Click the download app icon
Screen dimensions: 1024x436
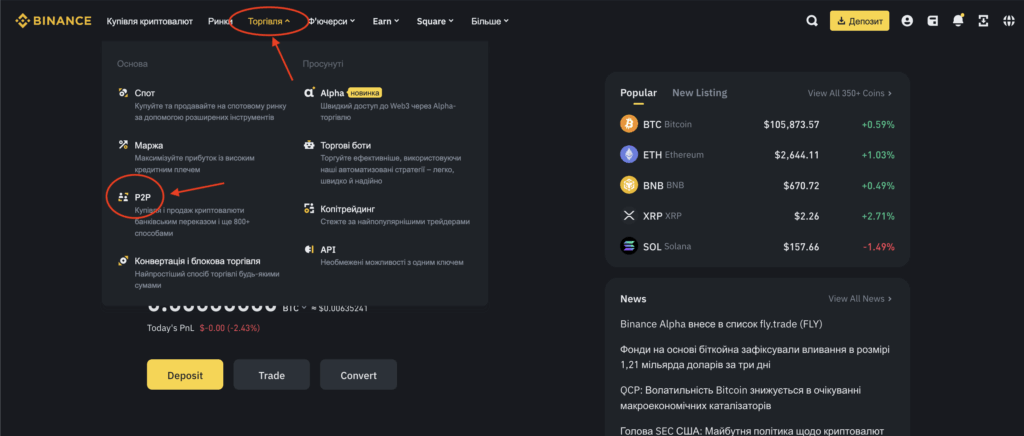(983, 20)
